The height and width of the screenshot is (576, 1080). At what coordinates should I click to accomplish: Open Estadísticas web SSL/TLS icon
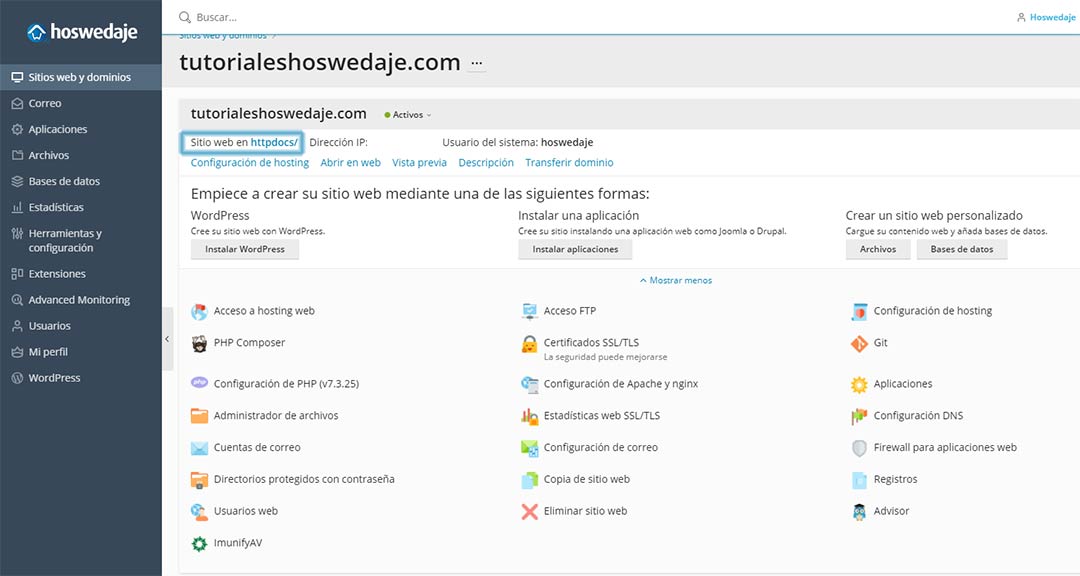point(529,415)
